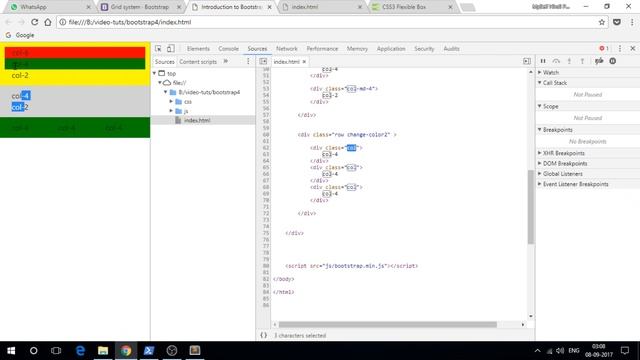Click the step into function icon
This screenshot has height=360, width=640.
pos(569,61)
